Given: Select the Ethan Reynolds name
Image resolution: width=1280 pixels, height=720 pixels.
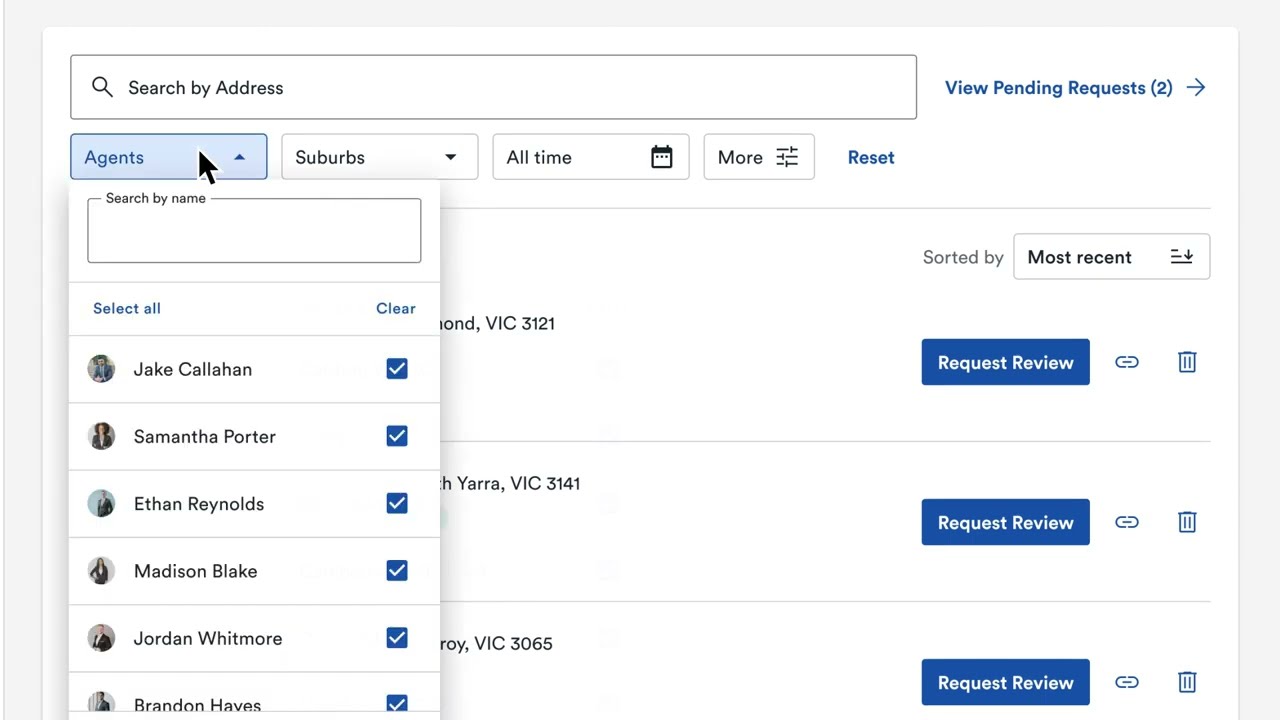Looking at the screenshot, I should click(199, 503).
